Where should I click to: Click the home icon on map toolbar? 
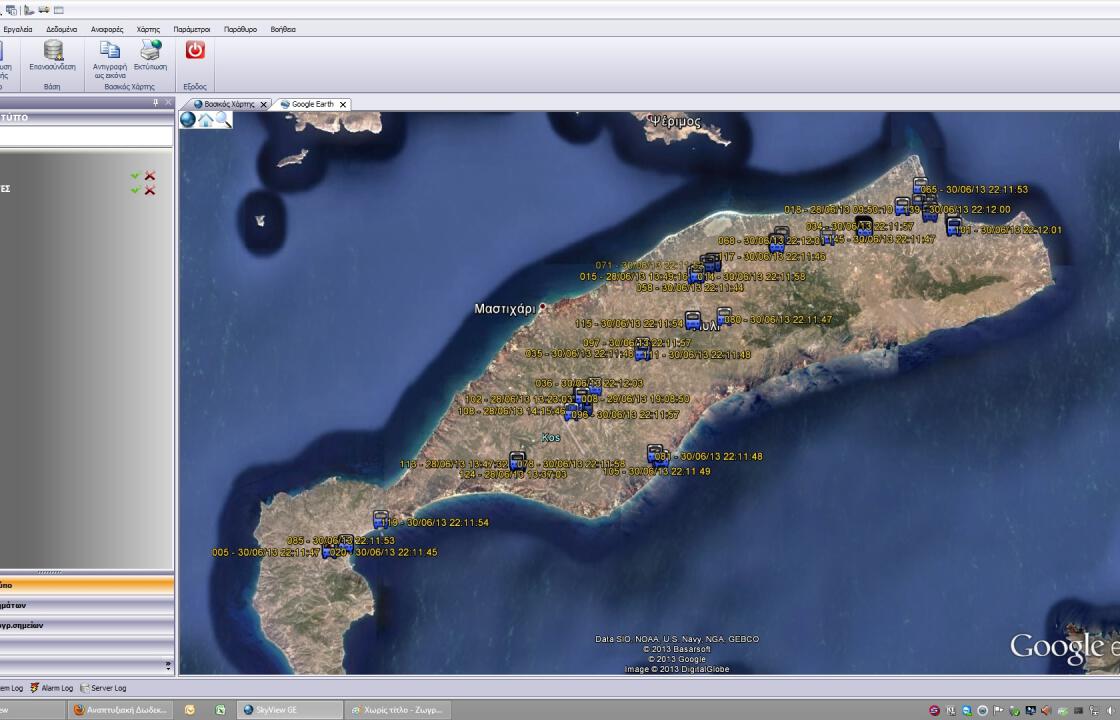point(206,119)
